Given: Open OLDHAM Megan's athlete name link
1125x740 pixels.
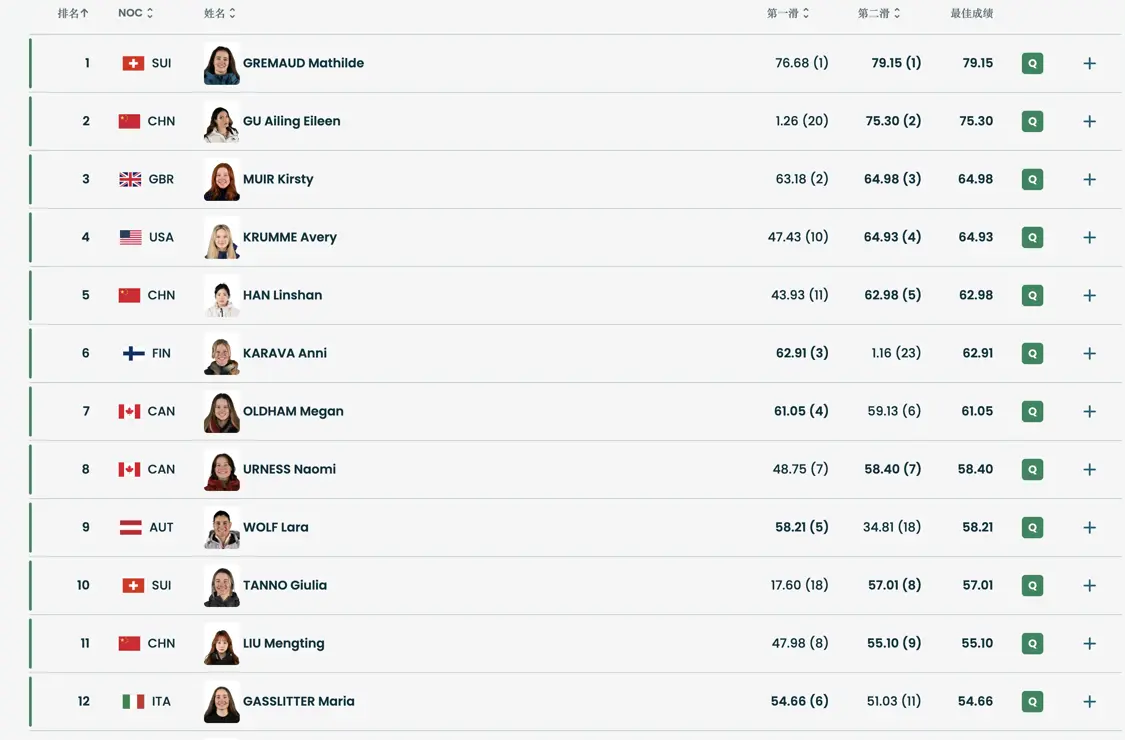Looking at the screenshot, I should [293, 411].
